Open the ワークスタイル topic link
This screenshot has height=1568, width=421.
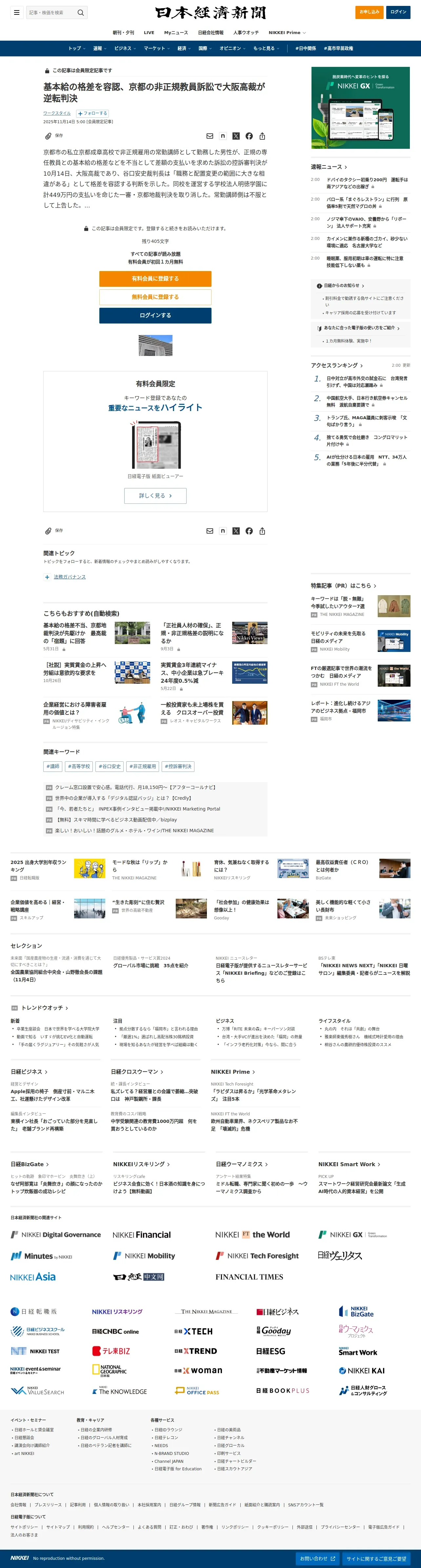[x=57, y=113]
